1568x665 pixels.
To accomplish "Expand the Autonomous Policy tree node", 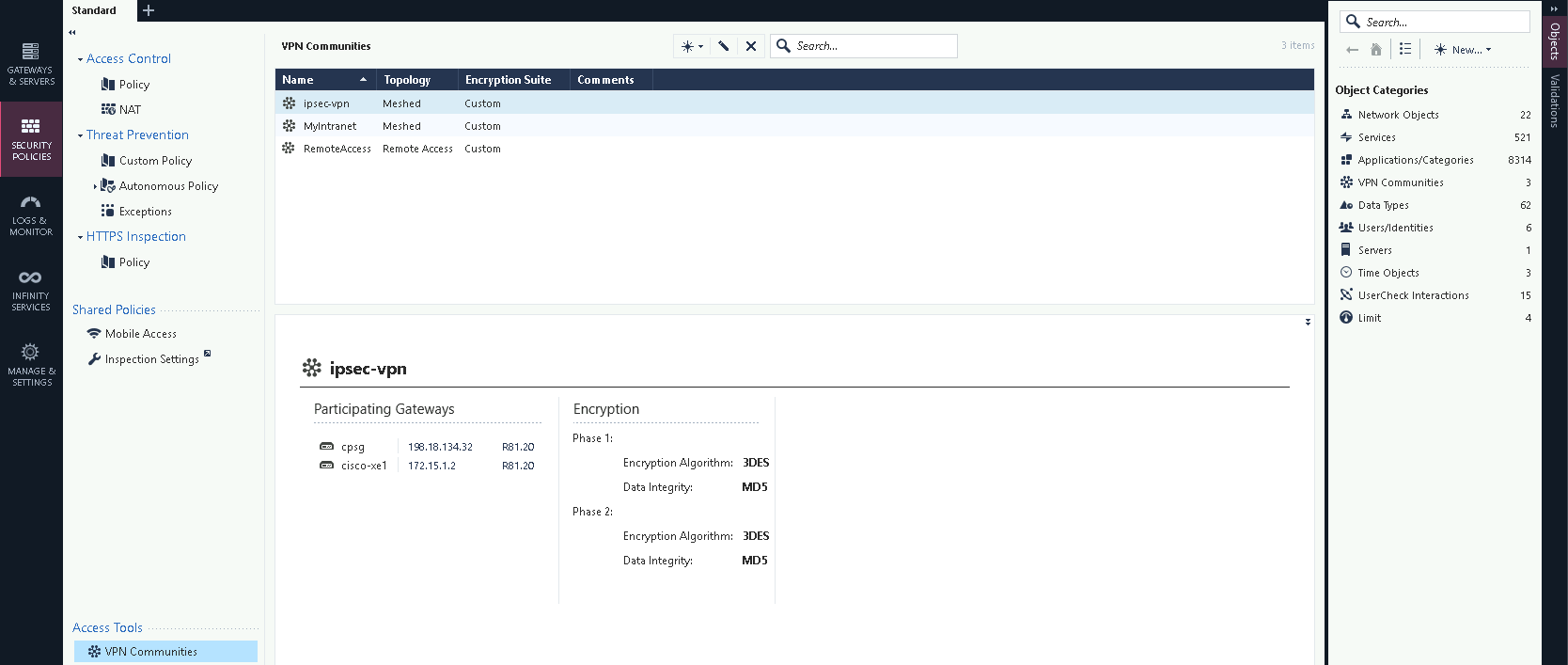I will (95, 186).
